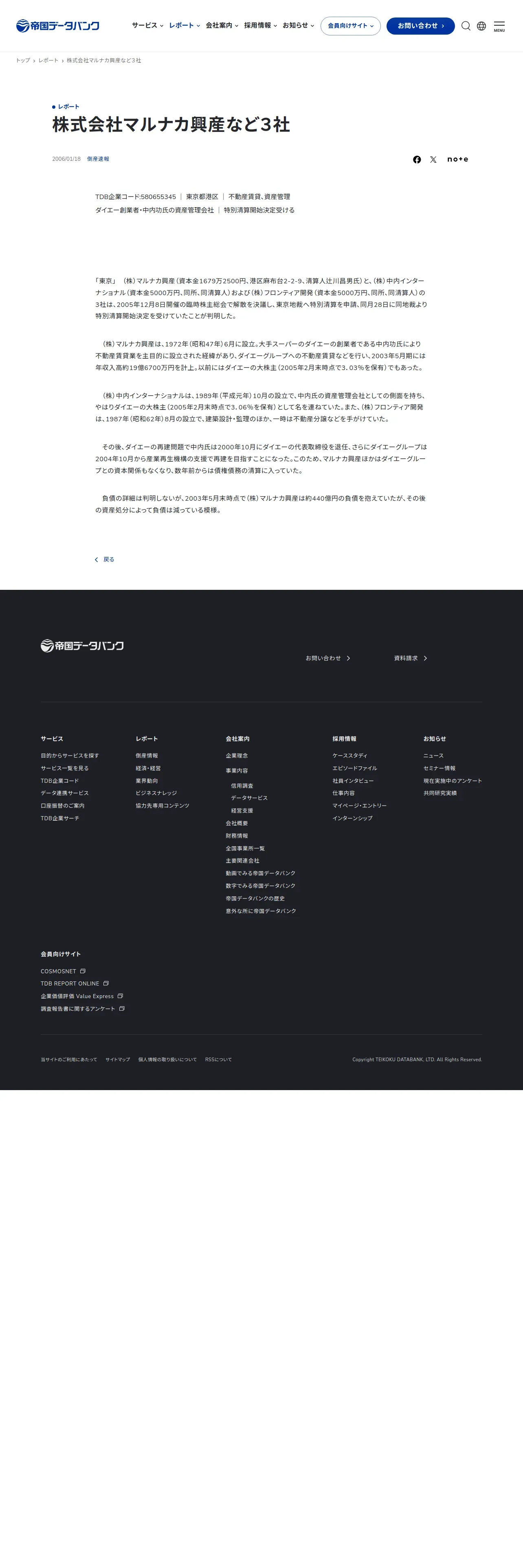Open footer 帝国データバンクの歴史 link
Image resolution: width=523 pixels, height=1568 pixels.
coord(255,898)
